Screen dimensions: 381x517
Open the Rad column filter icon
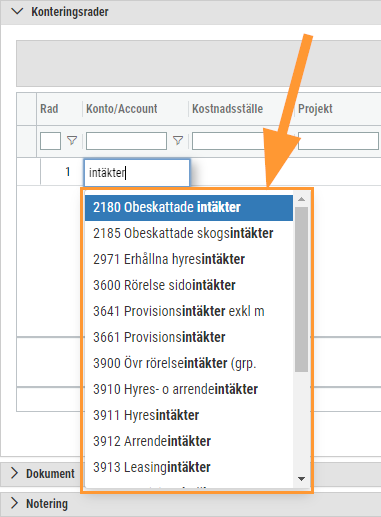tap(72, 141)
